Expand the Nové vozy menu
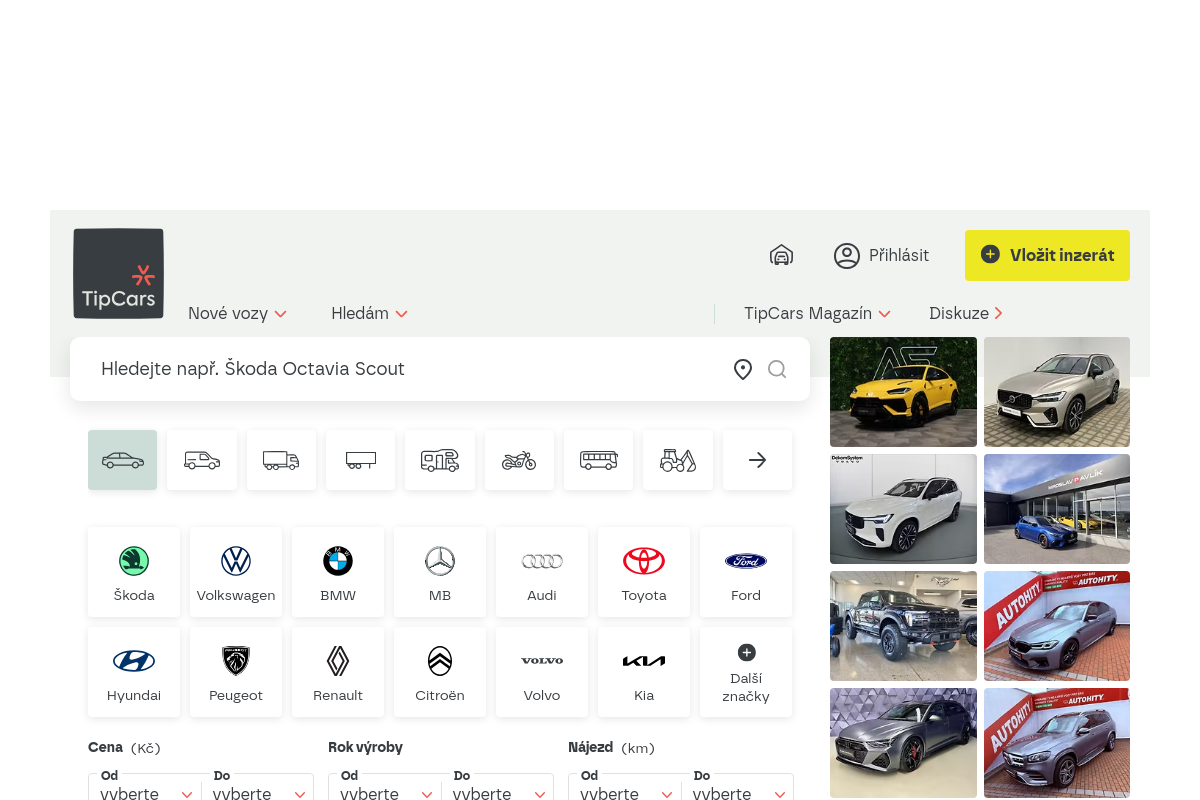The image size is (1200, 800). click(x=237, y=313)
